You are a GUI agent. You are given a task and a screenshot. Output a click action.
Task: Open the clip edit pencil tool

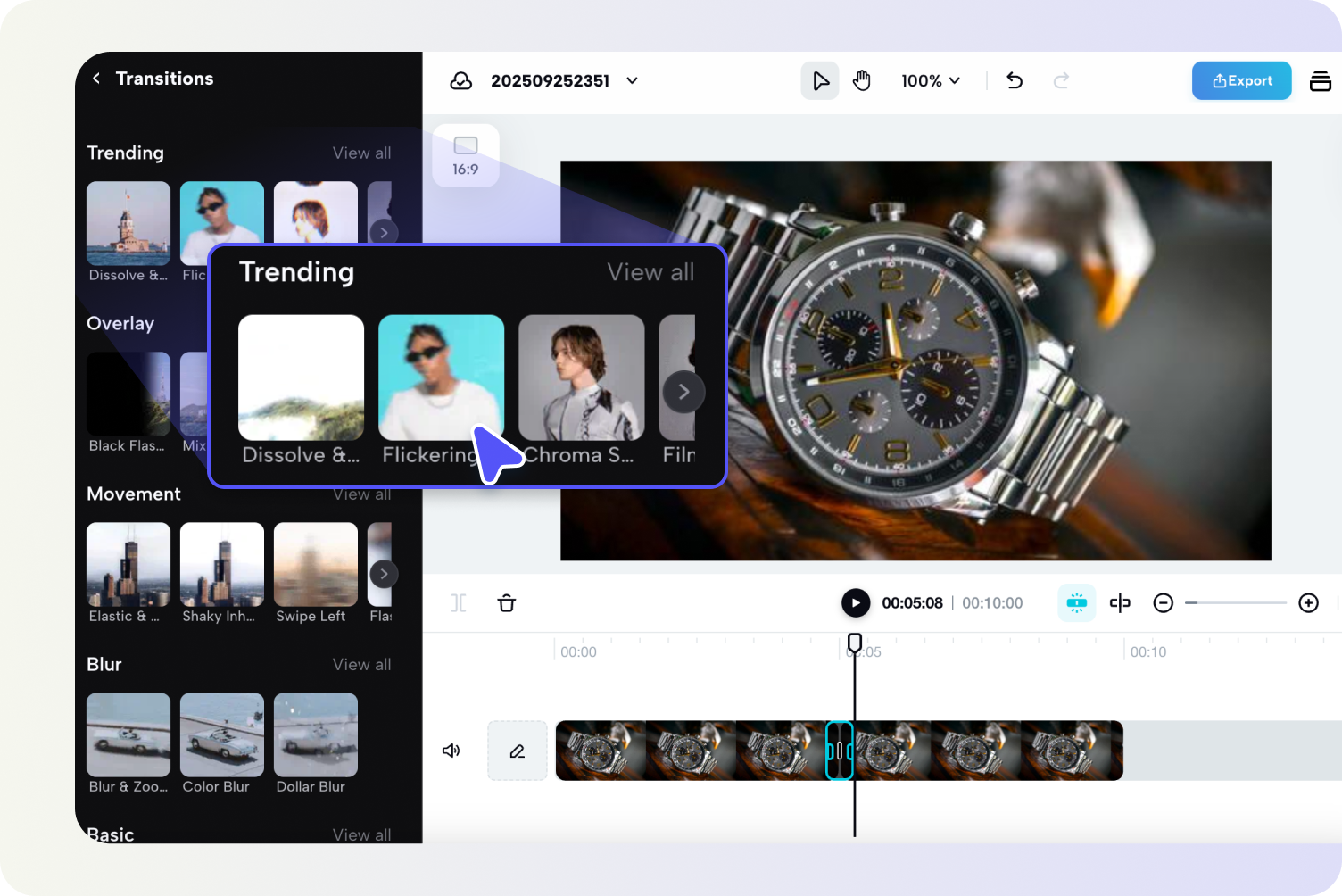point(517,751)
